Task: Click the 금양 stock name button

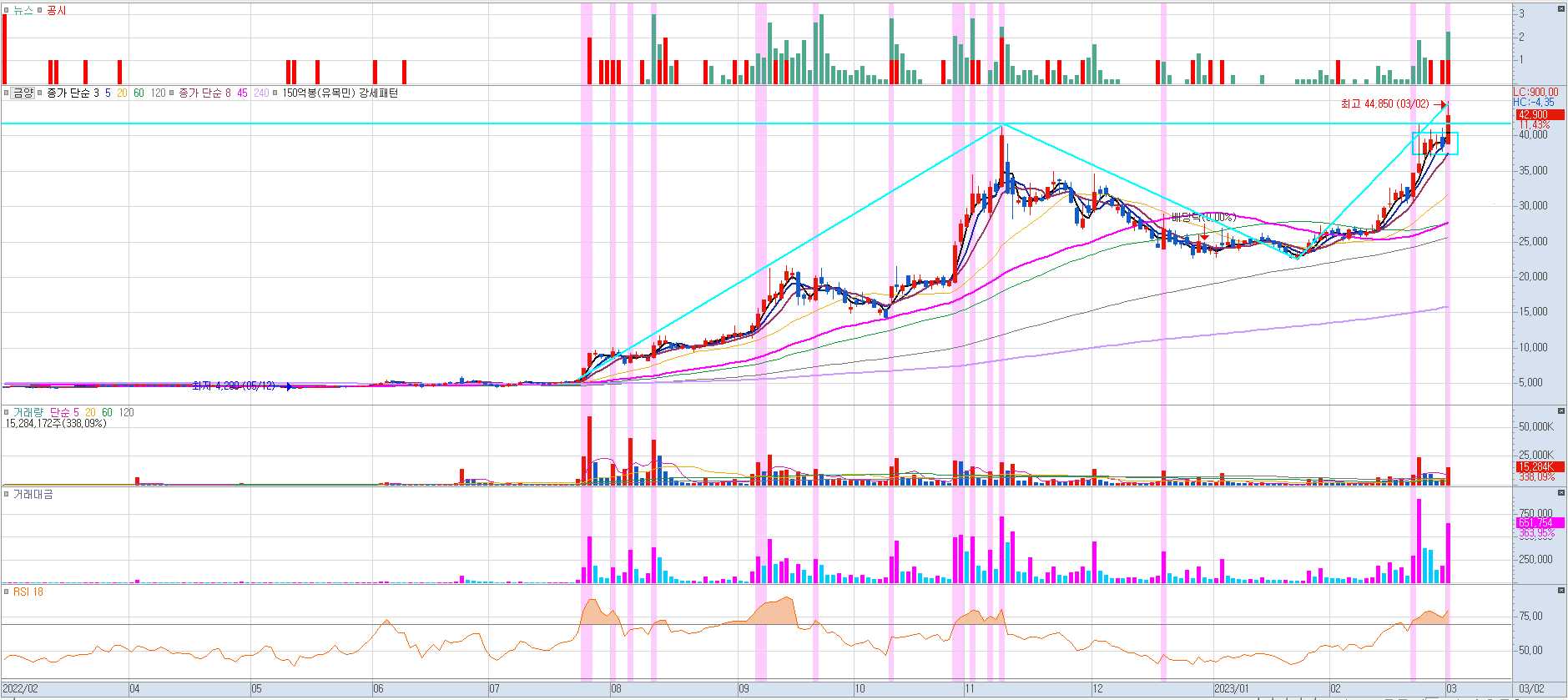Action: click(x=23, y=93)
